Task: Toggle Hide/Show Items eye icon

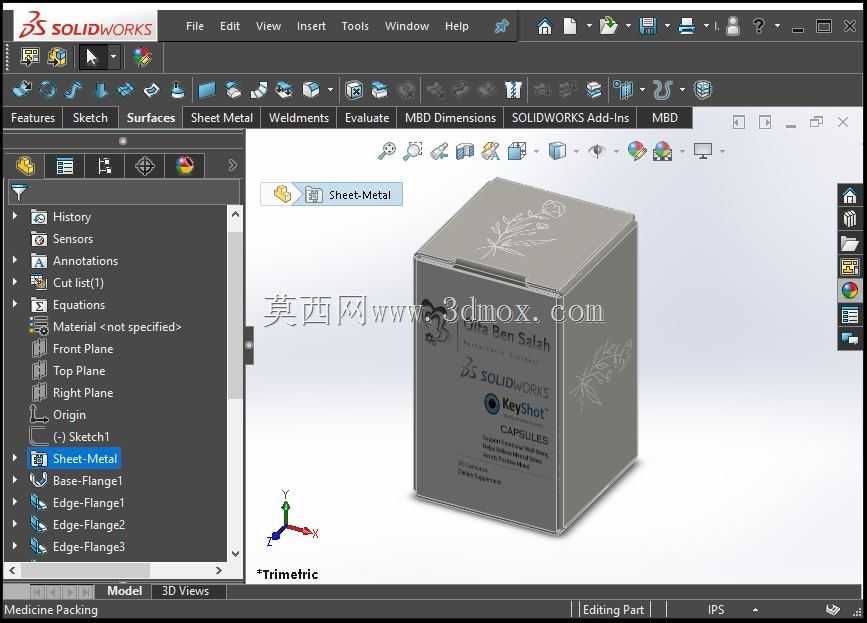Action: click(x=597, y=151)
